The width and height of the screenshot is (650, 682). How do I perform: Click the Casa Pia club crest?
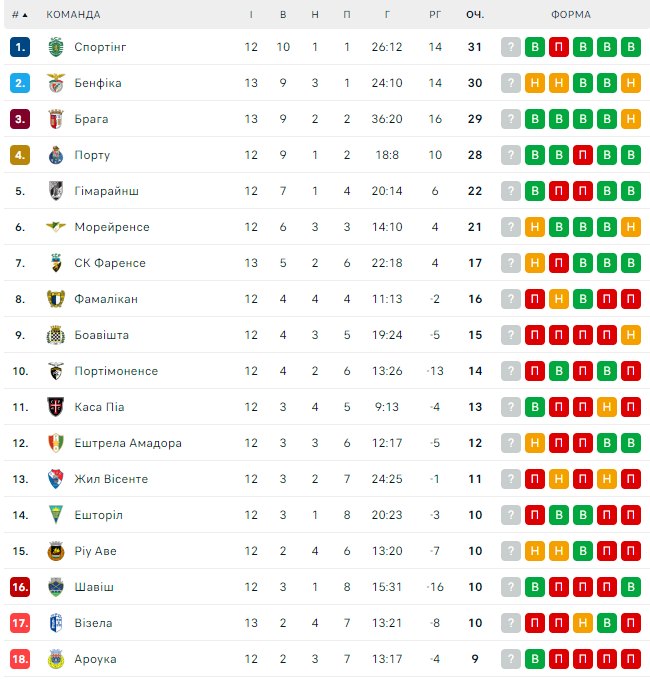[56, 407]
